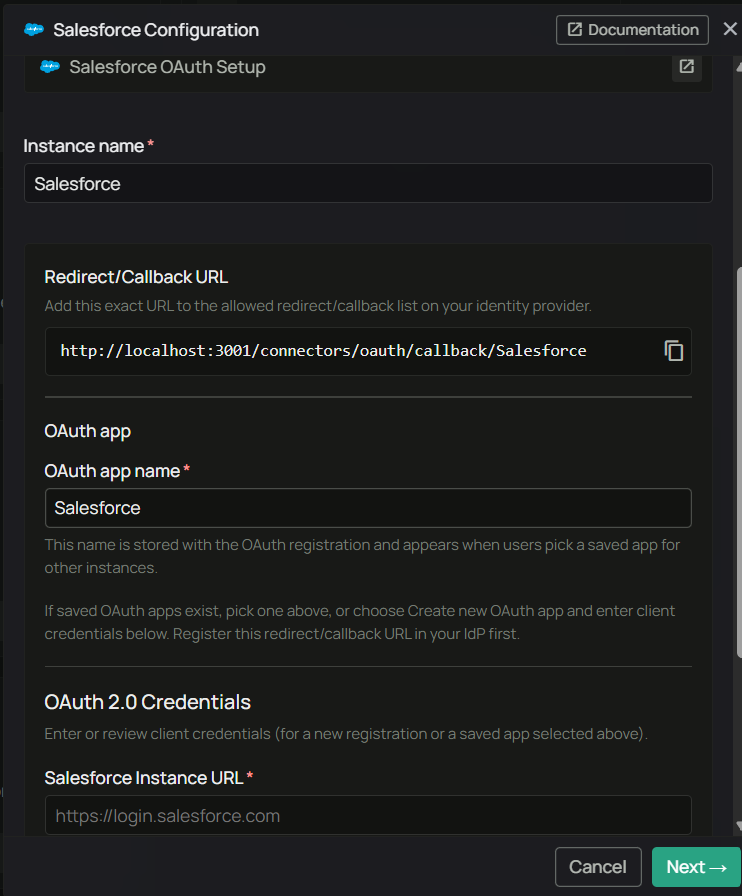Click the Redirect/Callback URL heading

click(x=136, y=277)
